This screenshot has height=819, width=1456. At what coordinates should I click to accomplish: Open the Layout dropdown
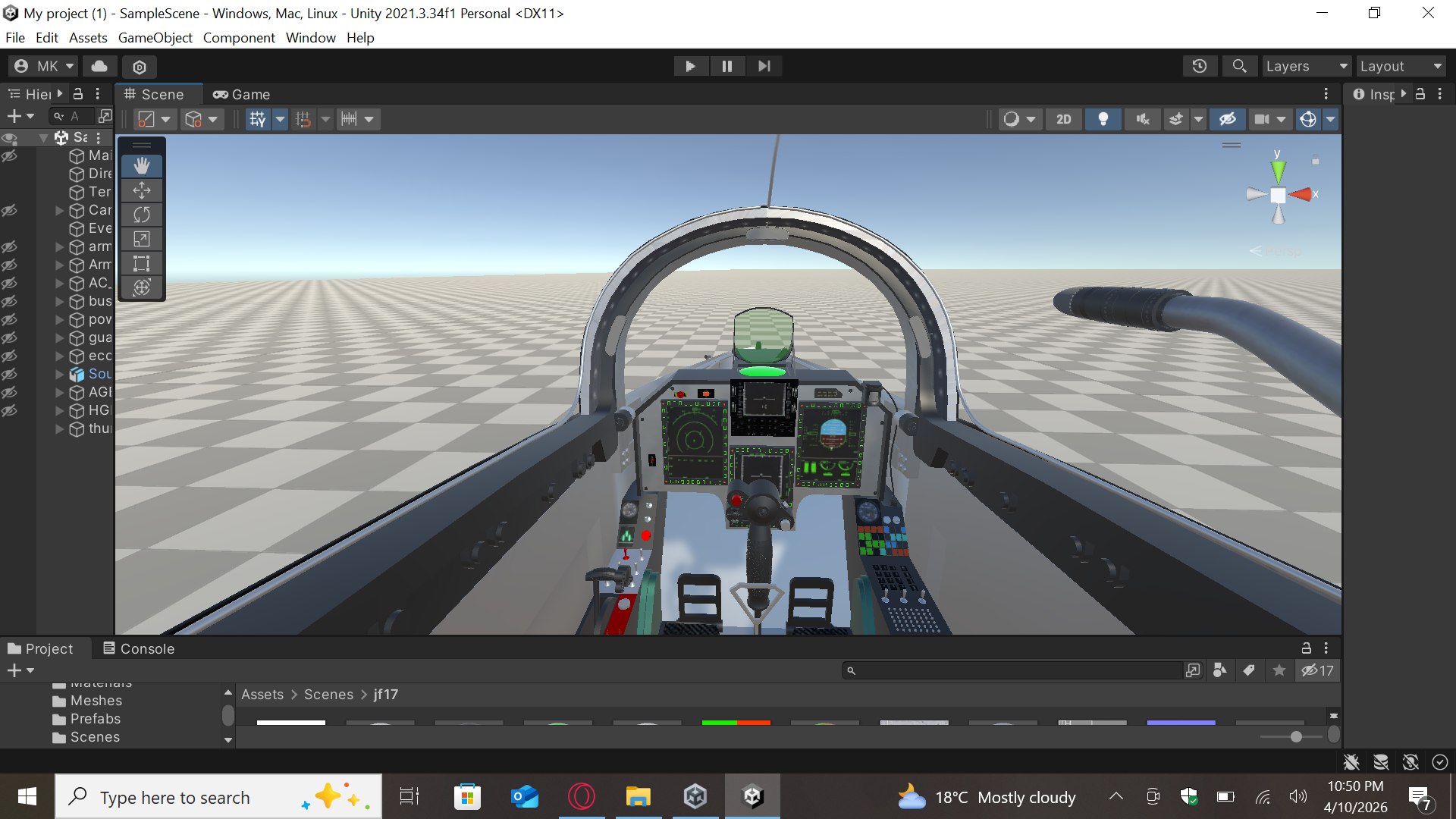[x=1401, y=66]
